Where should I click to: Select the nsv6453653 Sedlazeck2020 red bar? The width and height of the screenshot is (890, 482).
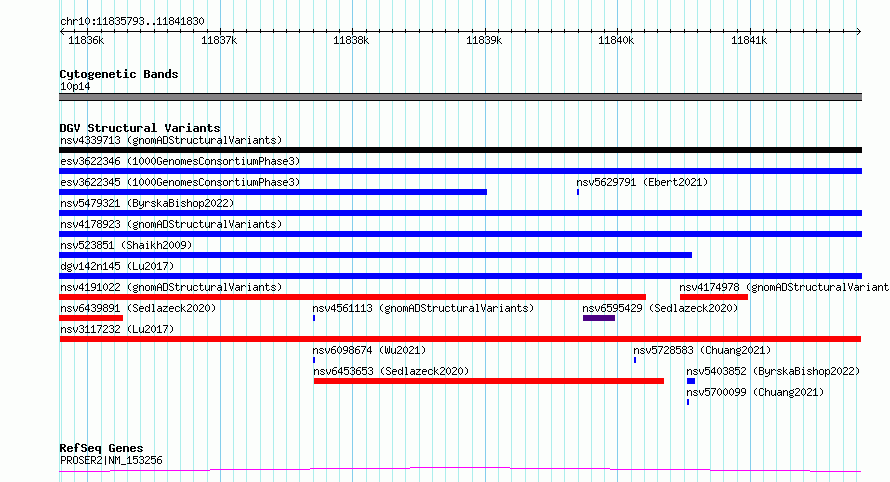(489, 381)
